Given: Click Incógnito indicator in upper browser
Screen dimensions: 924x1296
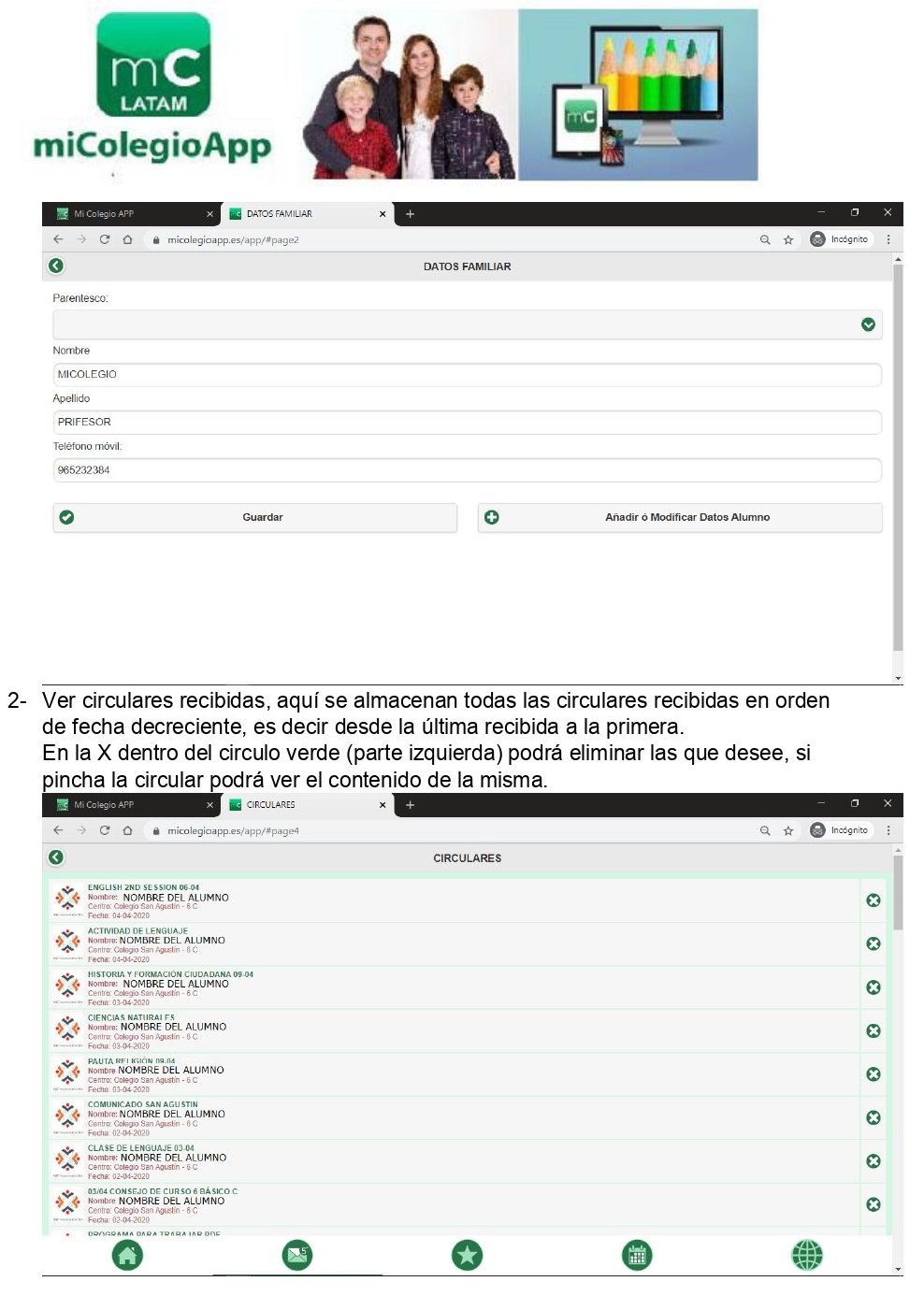Looking at the screenshot, I should click(x=840, y=239).
